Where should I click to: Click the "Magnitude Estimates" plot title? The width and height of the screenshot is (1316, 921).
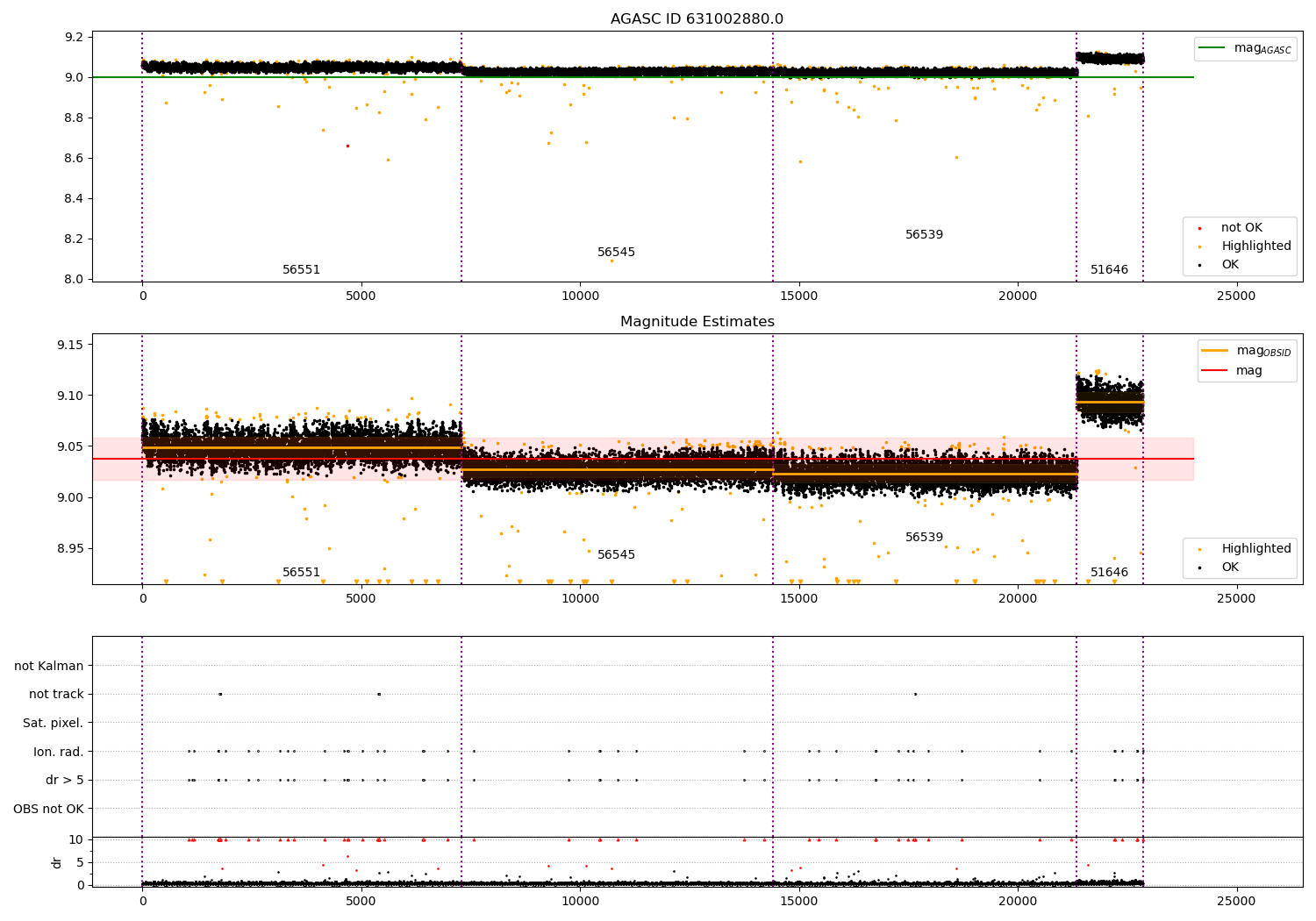click(x=697, y=322)
